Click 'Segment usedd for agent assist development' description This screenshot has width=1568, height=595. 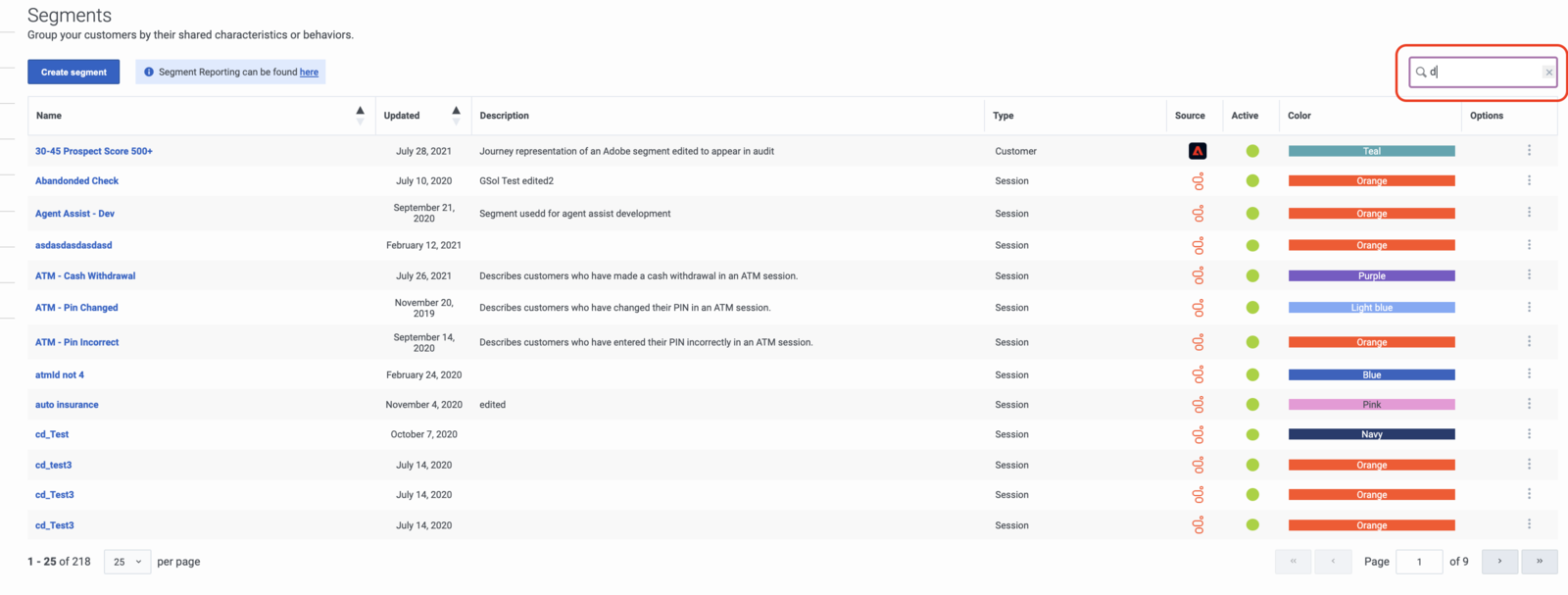click(x=575, y=213)
